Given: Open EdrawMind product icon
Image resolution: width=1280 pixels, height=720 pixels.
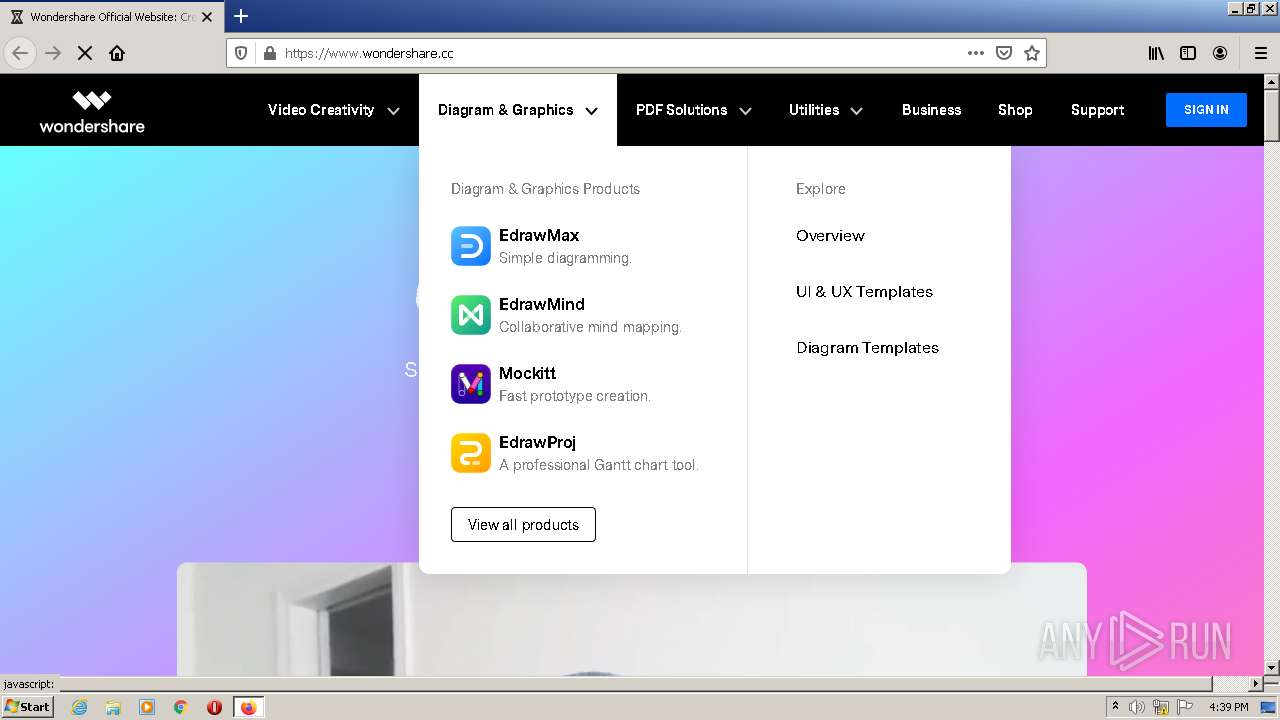Looking at the screenshot, I should click(470, 315).
